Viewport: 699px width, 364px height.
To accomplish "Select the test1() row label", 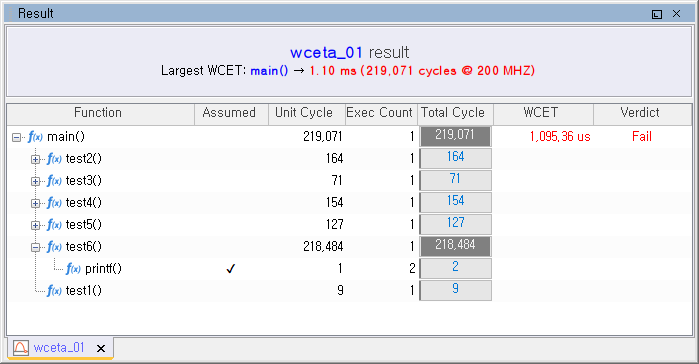I will coord(84,290).
